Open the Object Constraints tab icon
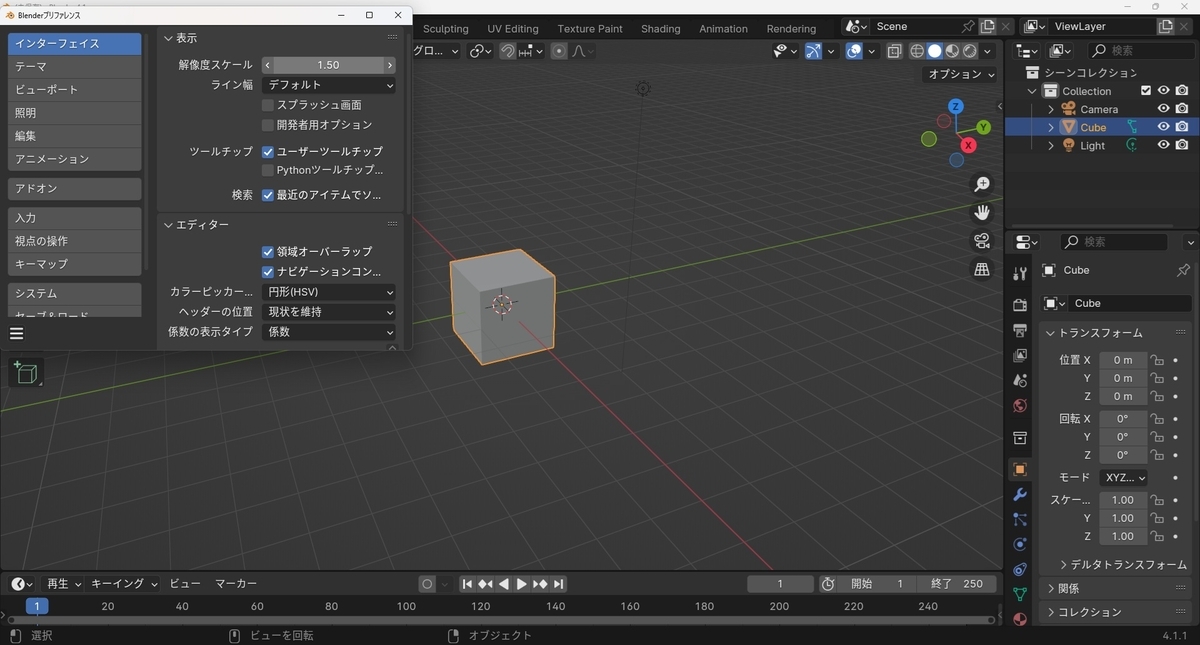 (1019, 569)
